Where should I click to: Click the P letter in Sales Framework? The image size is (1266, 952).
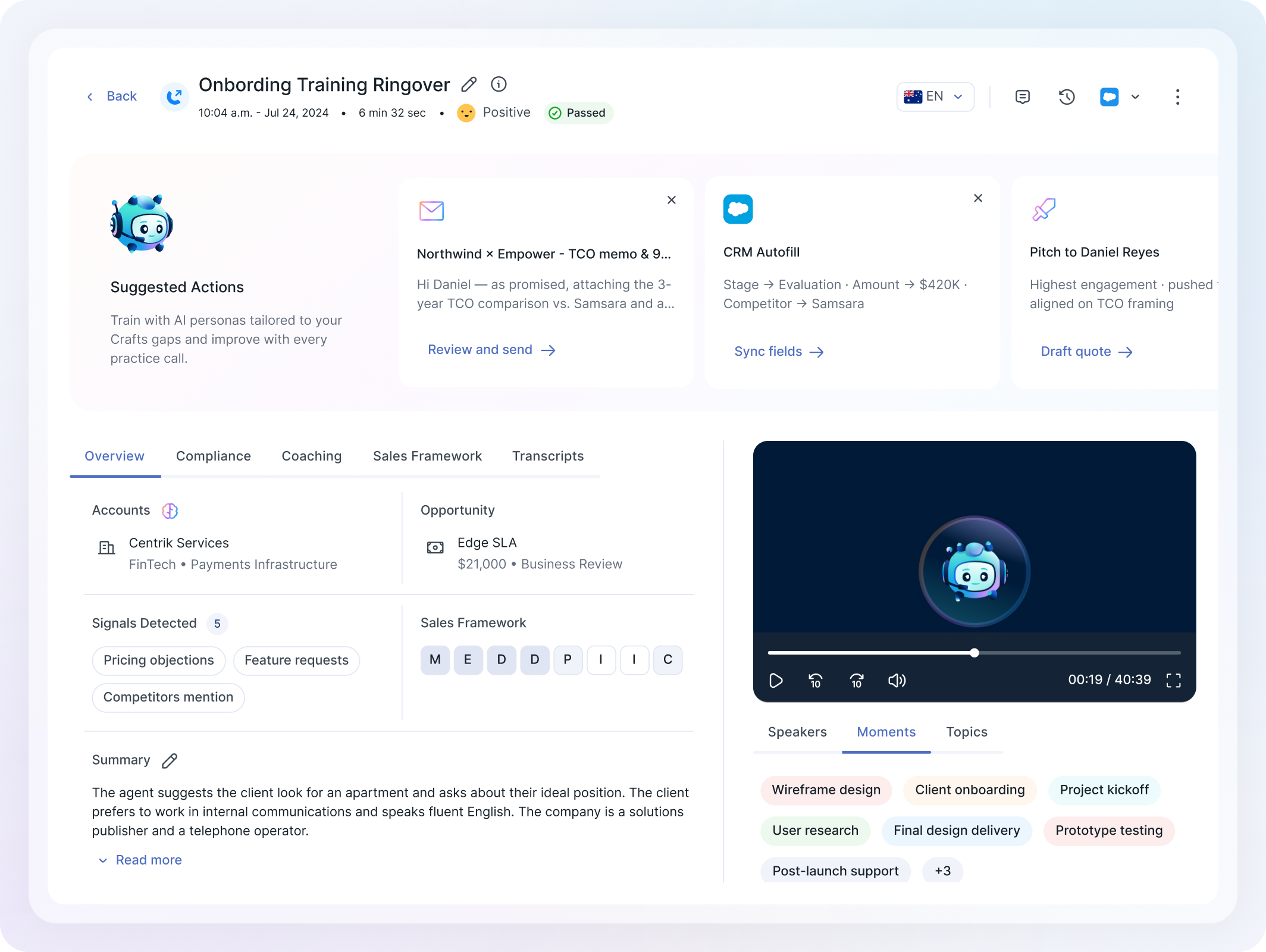[x=568, y=660]
